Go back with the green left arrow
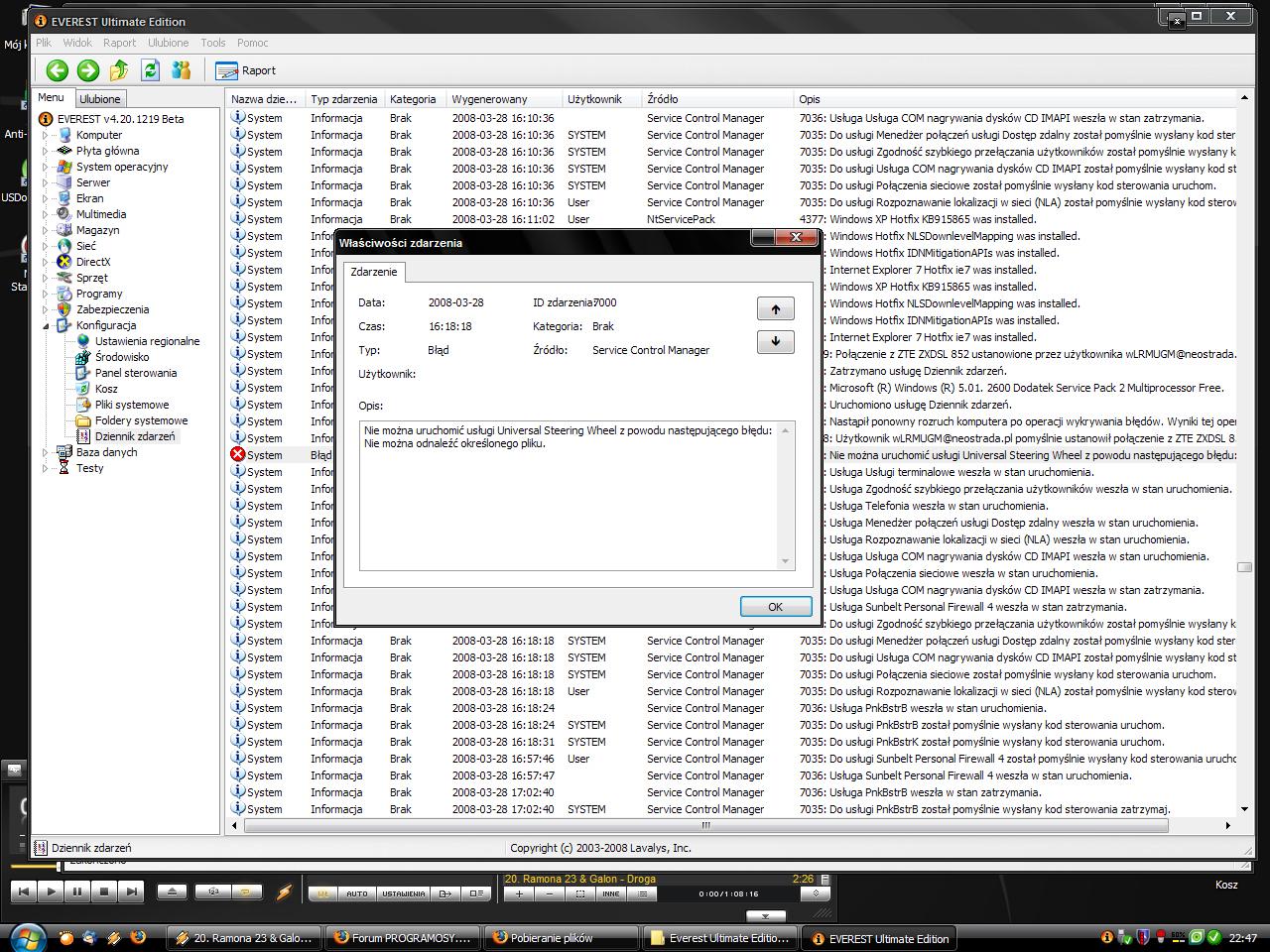Image resolution: width=1270 pixels, height=952 pixels. tap(57, 69)
